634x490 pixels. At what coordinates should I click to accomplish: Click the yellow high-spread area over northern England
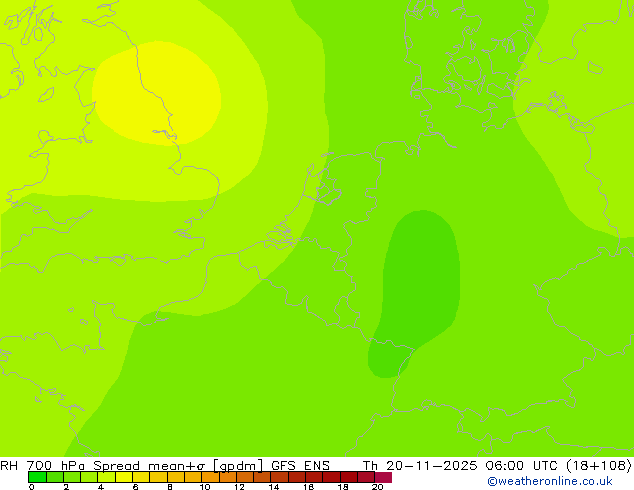(156, 93)
